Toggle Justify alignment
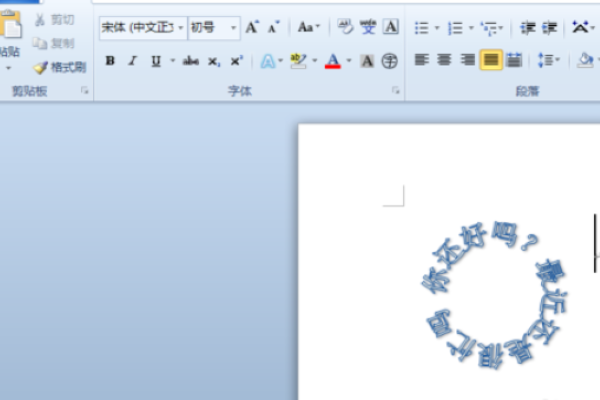This screenshot has width=600, height=400. (x=491, y=60)
